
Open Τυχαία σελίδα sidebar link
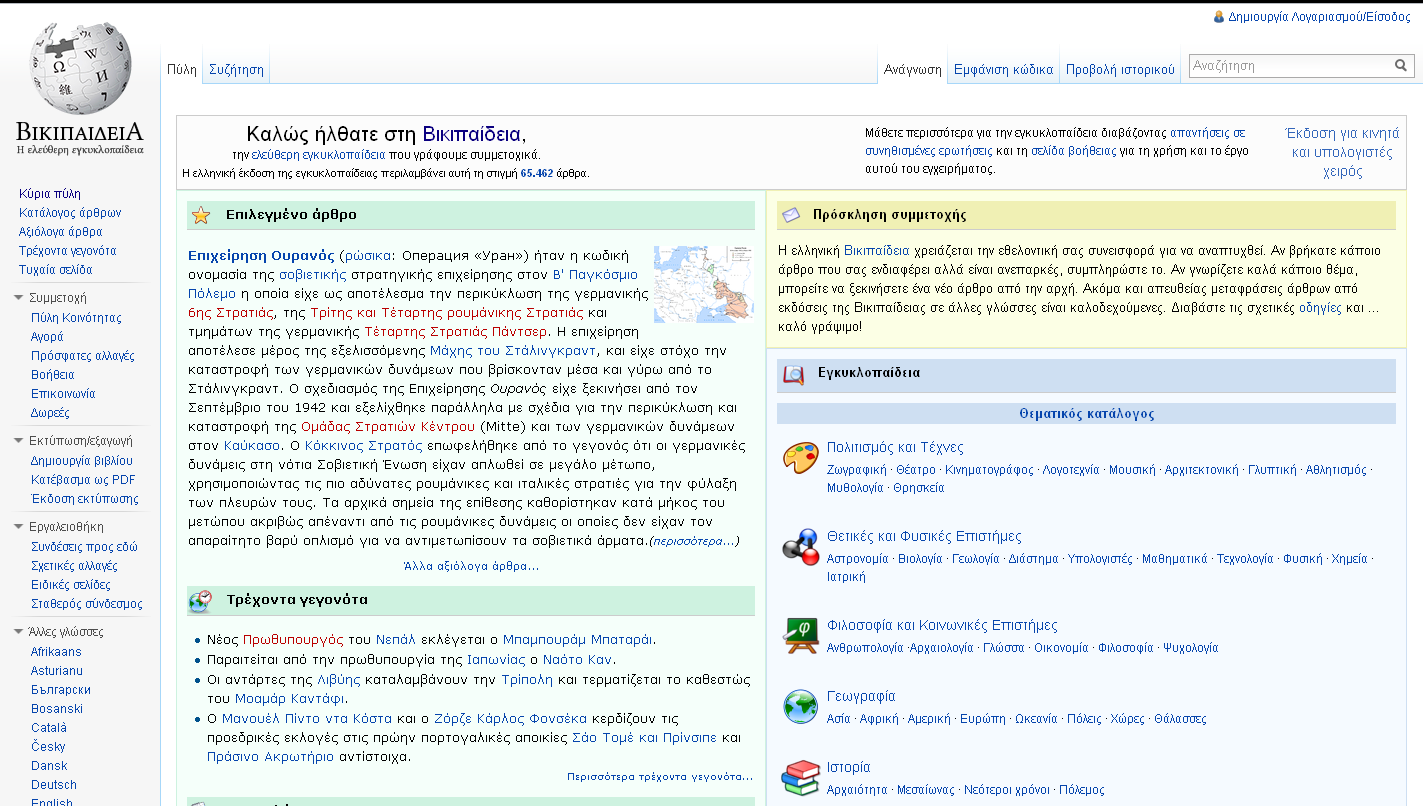point(55,270)
